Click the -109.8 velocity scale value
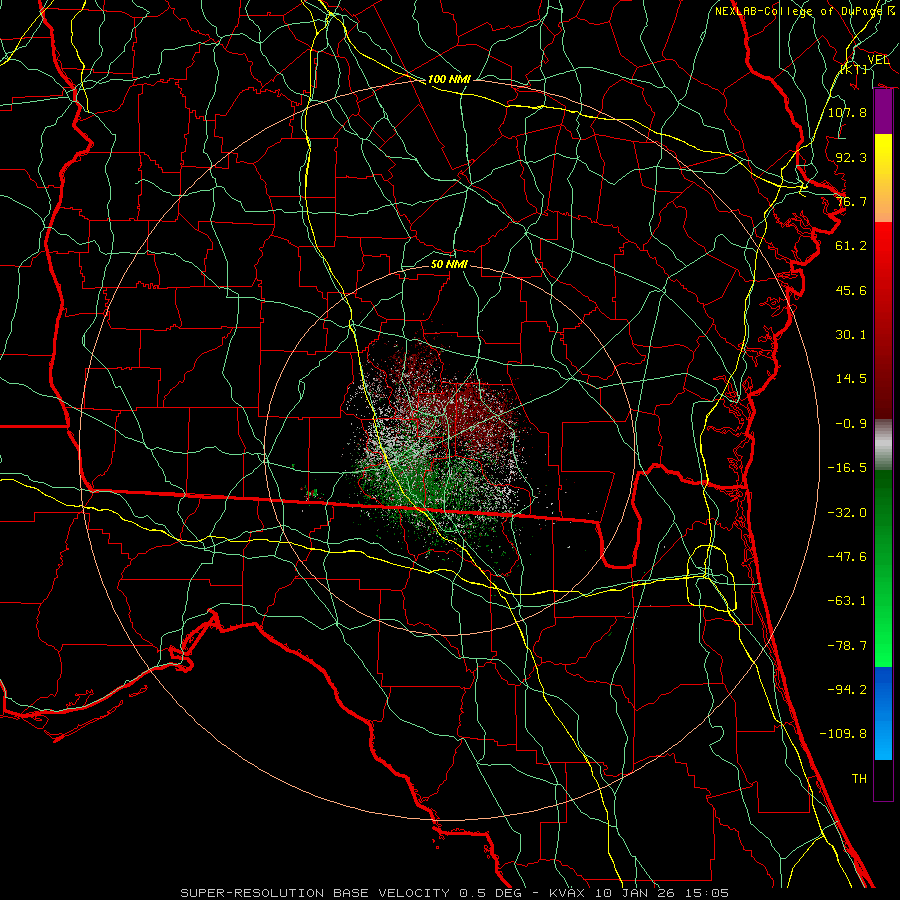 click(843, 734)
